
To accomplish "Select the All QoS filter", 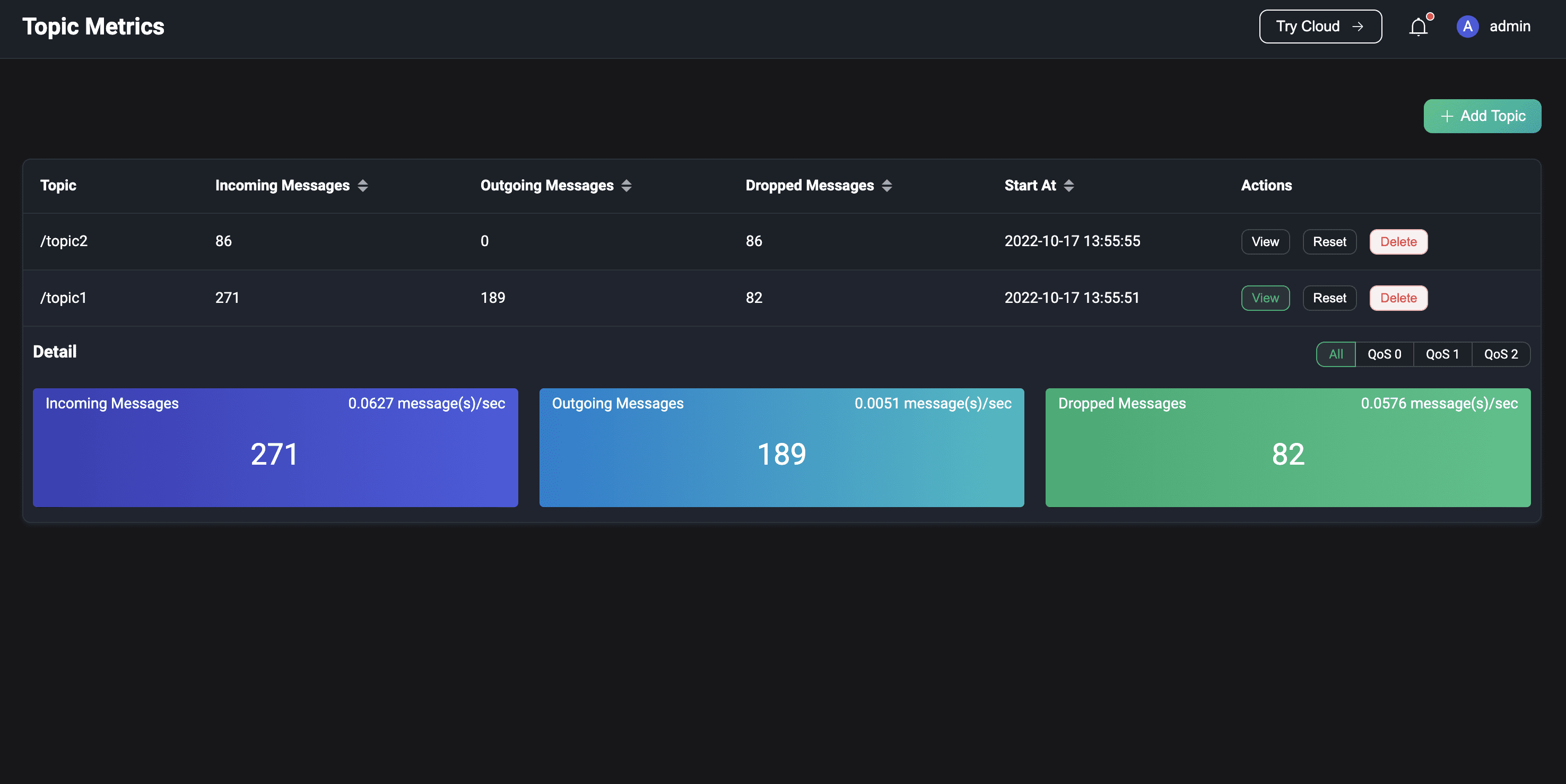I will click(x=1336, y=354).
